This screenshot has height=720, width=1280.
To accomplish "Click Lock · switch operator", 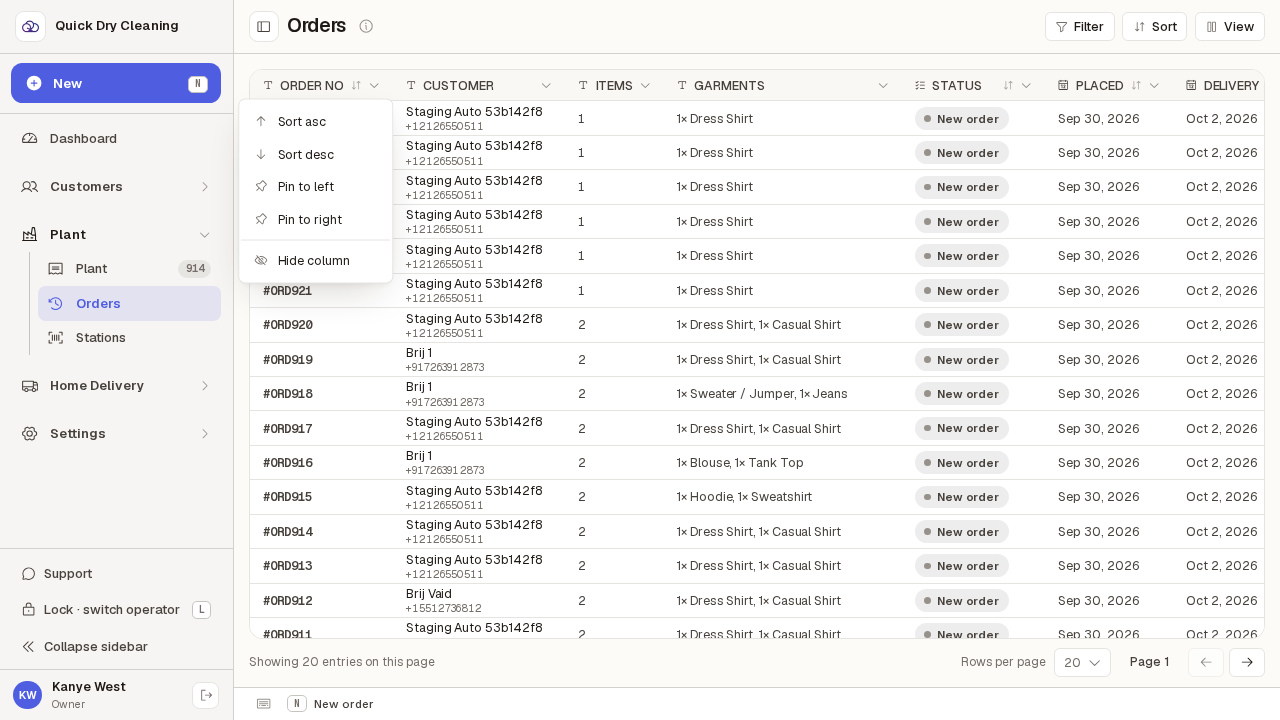I will point(116,610).
